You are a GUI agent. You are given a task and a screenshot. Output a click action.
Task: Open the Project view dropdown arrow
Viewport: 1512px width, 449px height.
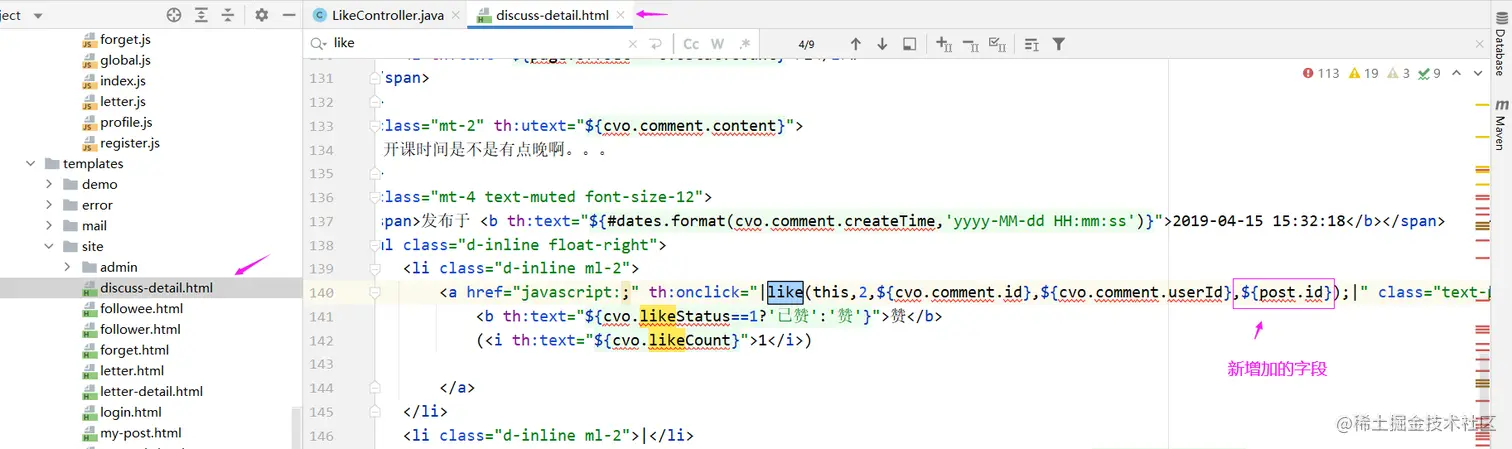[x=39, y=16]
